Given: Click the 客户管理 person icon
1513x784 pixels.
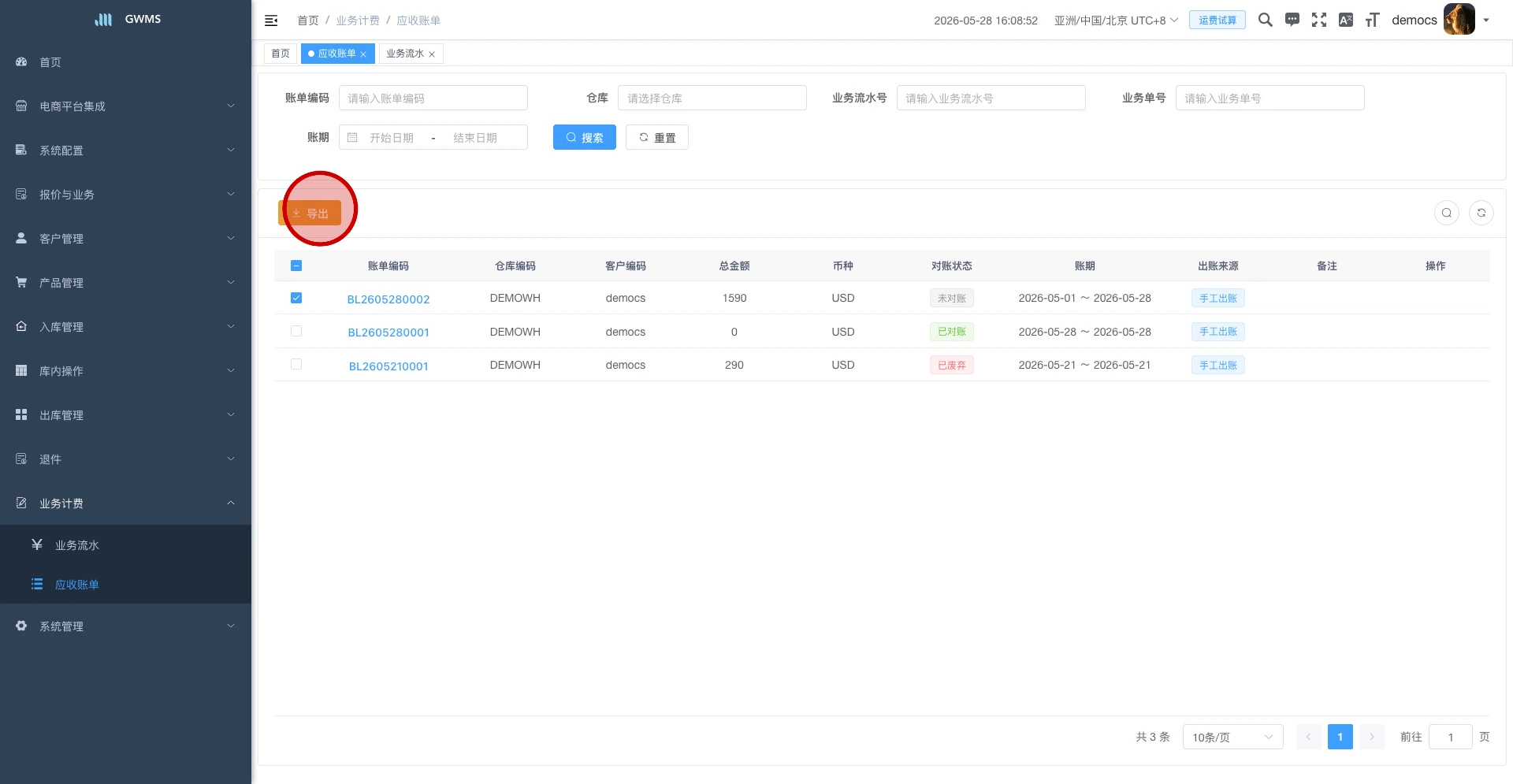Looking at the screenshot, I should [21, 238].
